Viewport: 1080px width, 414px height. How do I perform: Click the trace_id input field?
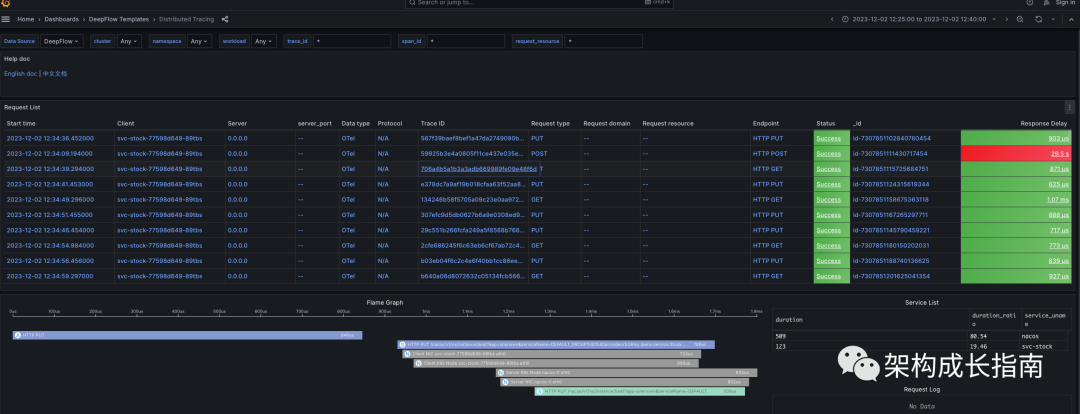(352, 41)
